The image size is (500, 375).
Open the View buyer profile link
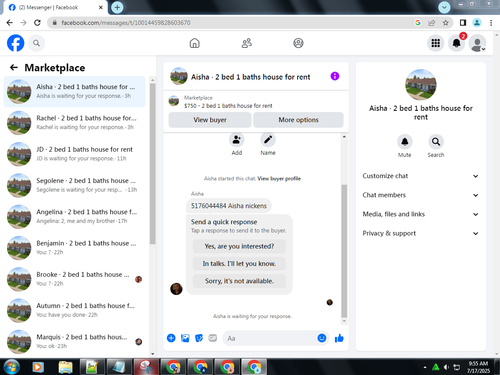279,179
